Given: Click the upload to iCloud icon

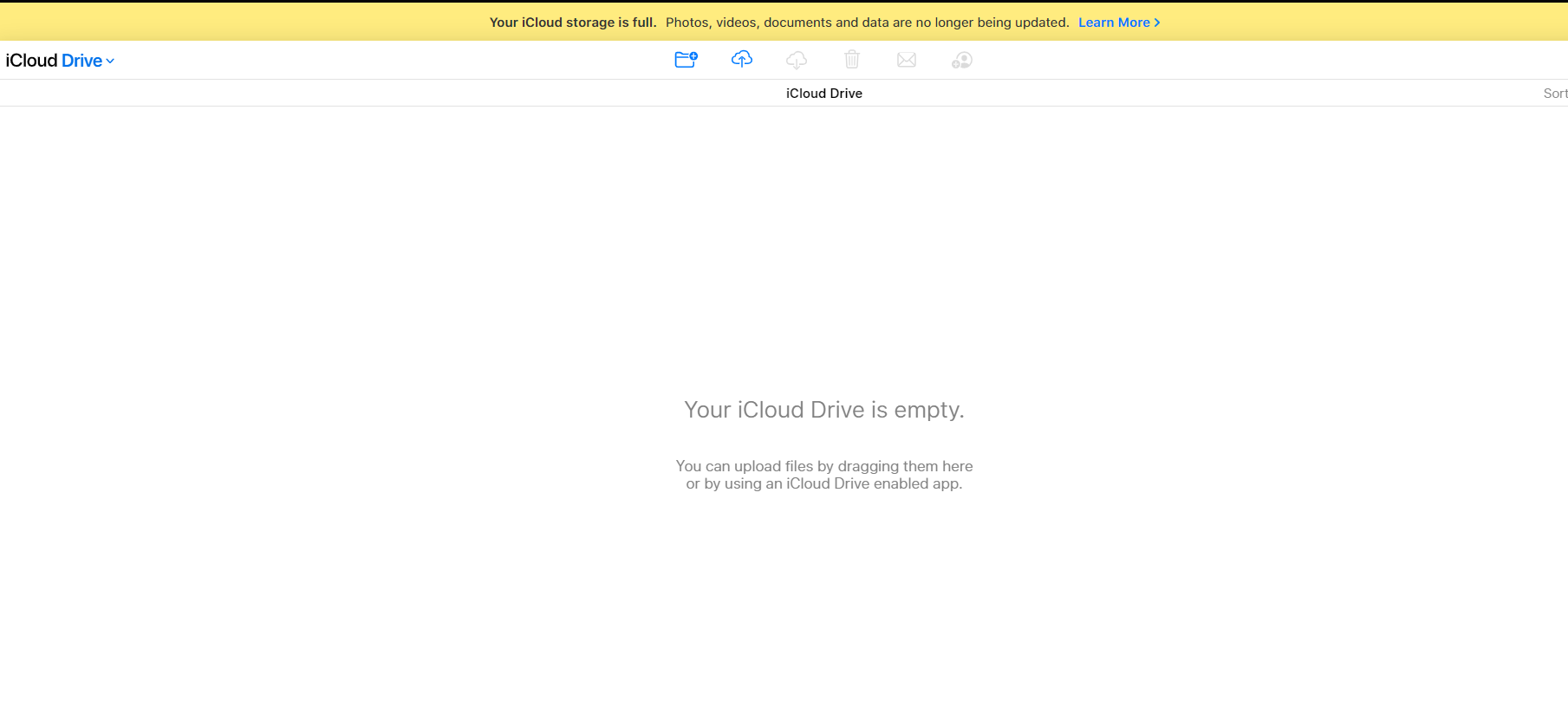Looking at the screenshot, I should tap(741, 59).
